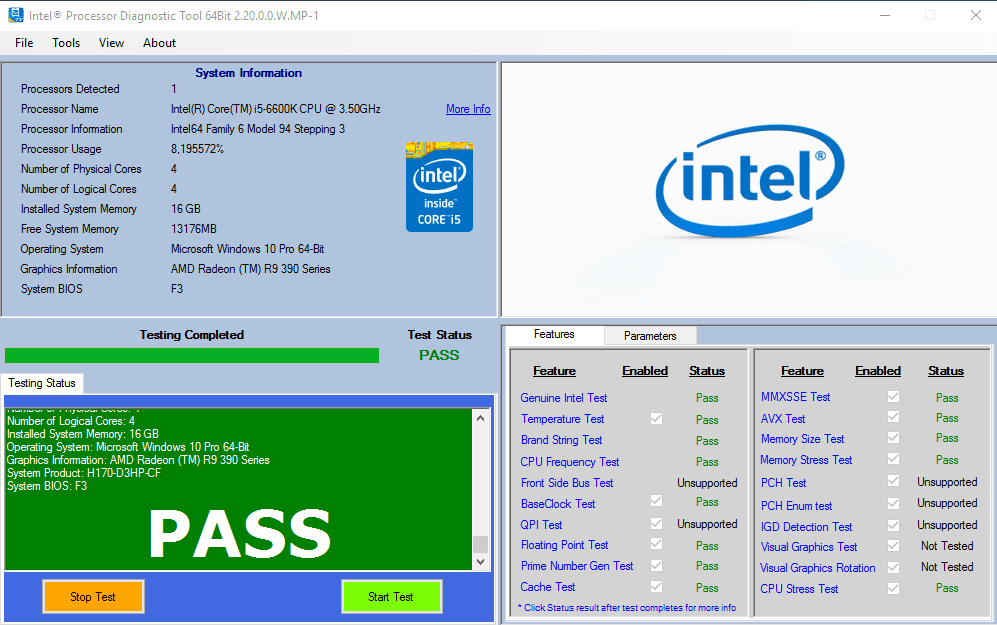Toggle the Memory Size Test checkbox
The height and width of the screenshot is (625, 997).
893,437
